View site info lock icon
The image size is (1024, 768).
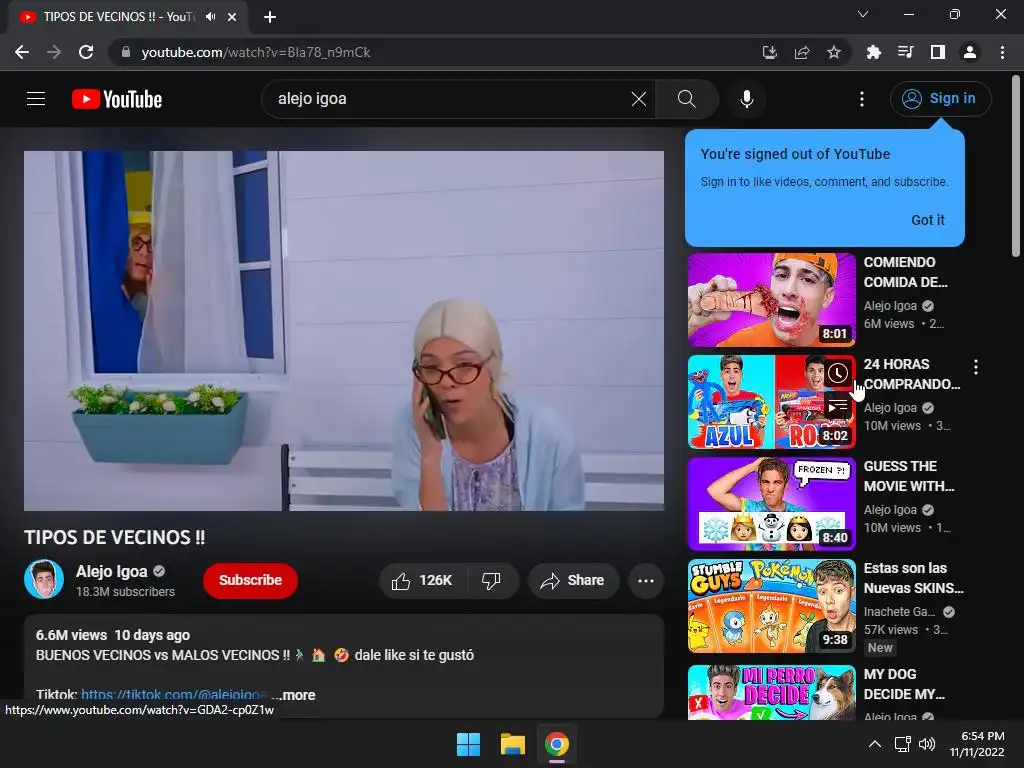pos(127,52)
